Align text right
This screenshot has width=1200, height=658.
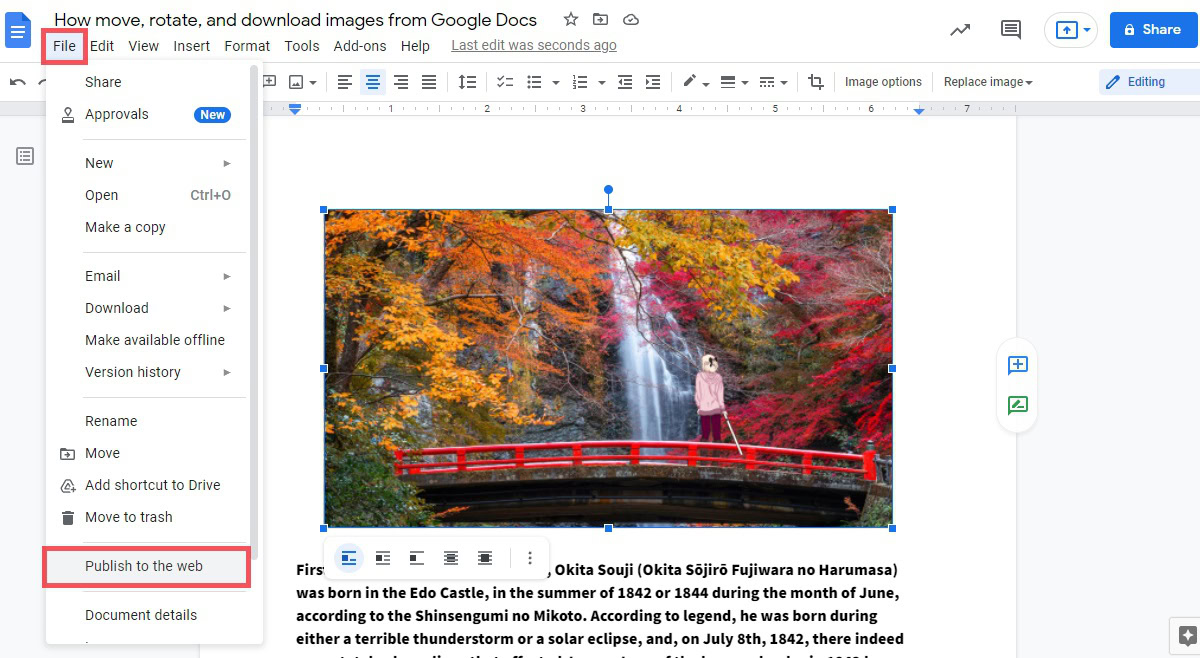coord(401,82)
